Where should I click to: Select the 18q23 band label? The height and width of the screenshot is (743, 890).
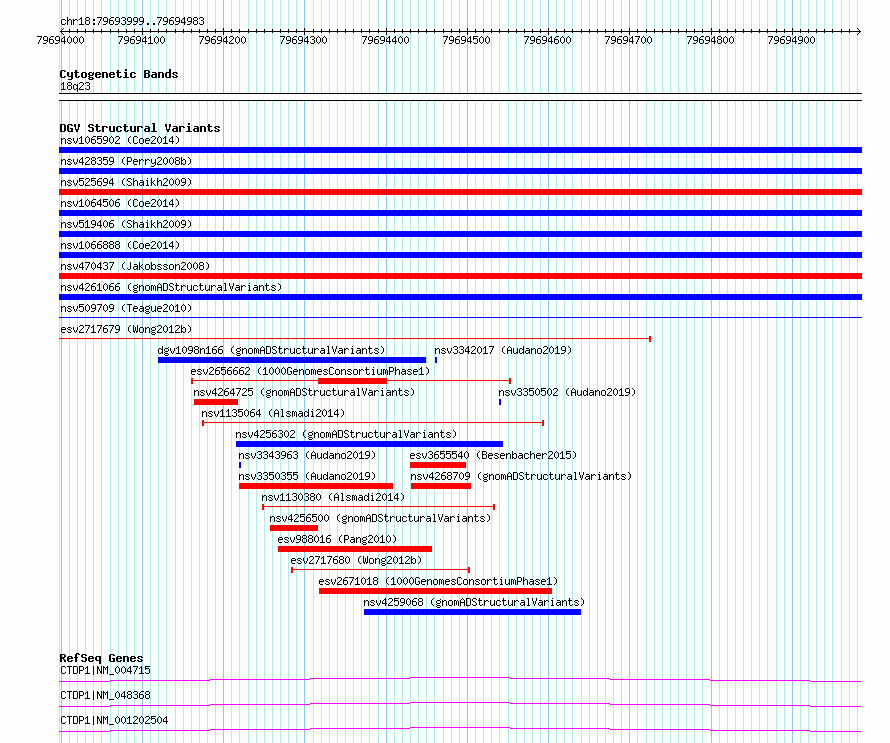pyautogui.click(x=75, y=86)
